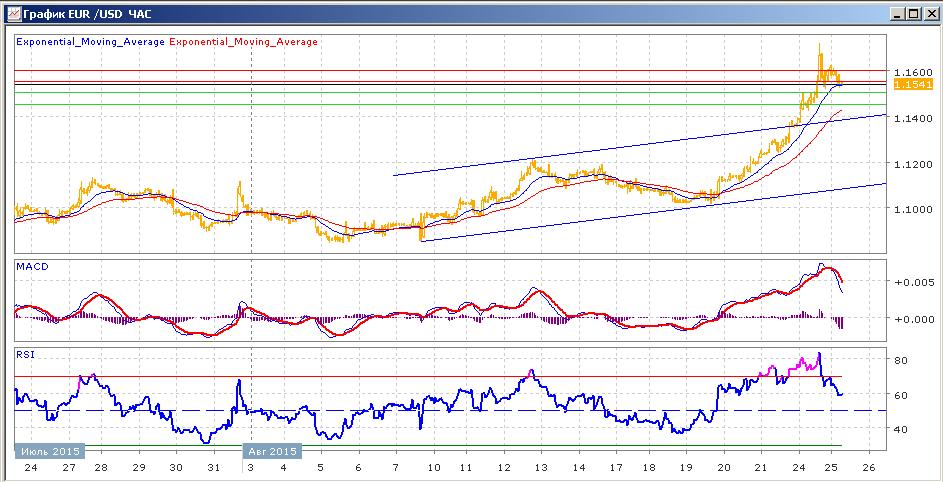Click the RSI level 80 axis label
Image resolution: width=943 pixels, height=482 pixels.
pos(900,360)
